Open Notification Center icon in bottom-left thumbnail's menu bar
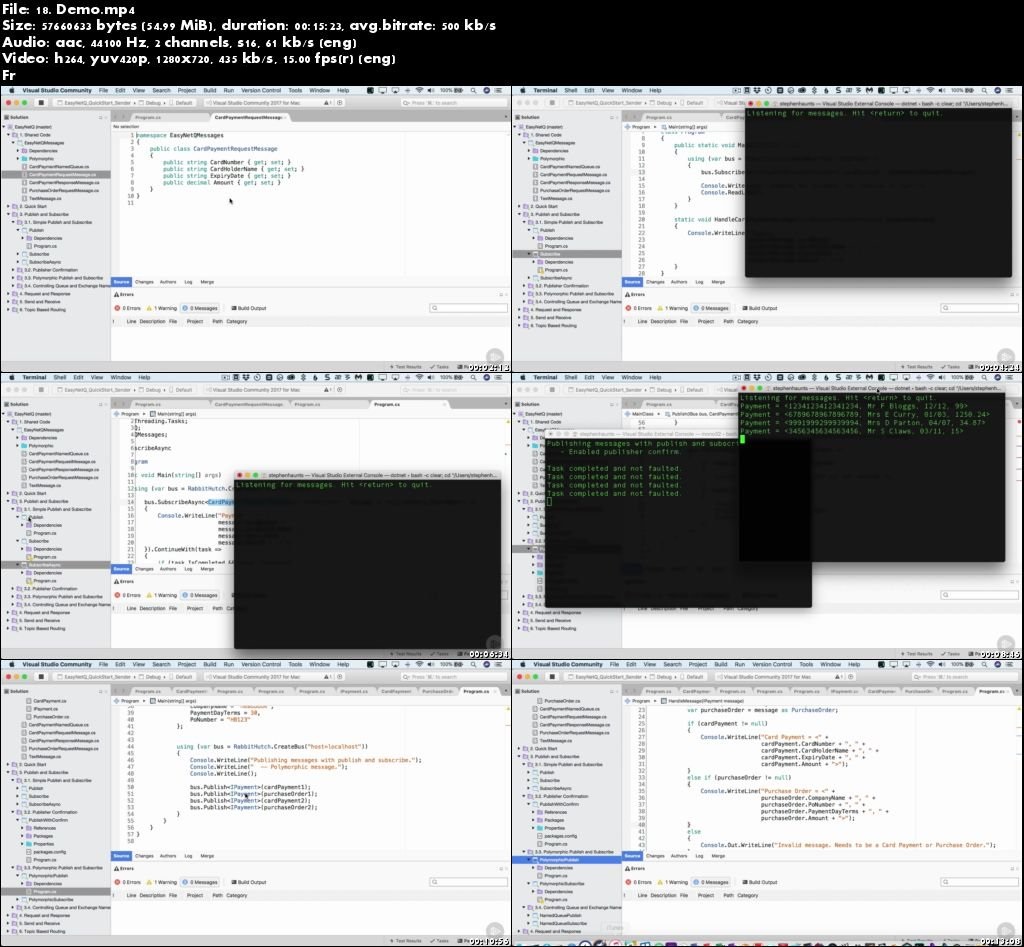Screen dimensions: 1024x947 click(502, 664)
